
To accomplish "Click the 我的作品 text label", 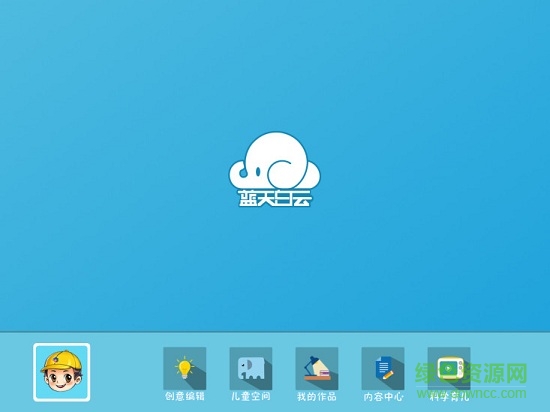I will pos(317,397).
